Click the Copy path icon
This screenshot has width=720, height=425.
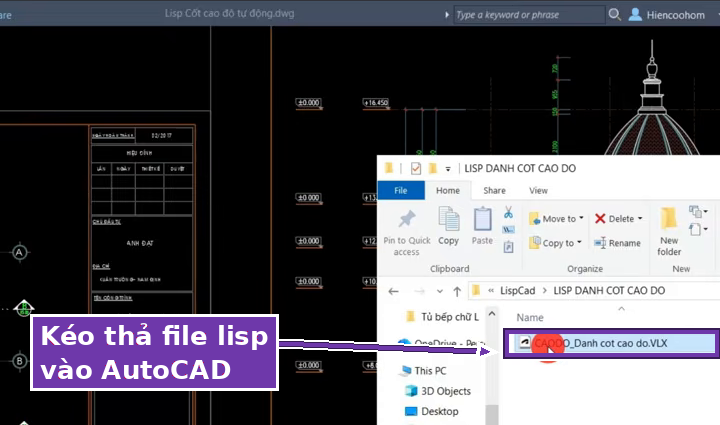[x=508, y=229]
